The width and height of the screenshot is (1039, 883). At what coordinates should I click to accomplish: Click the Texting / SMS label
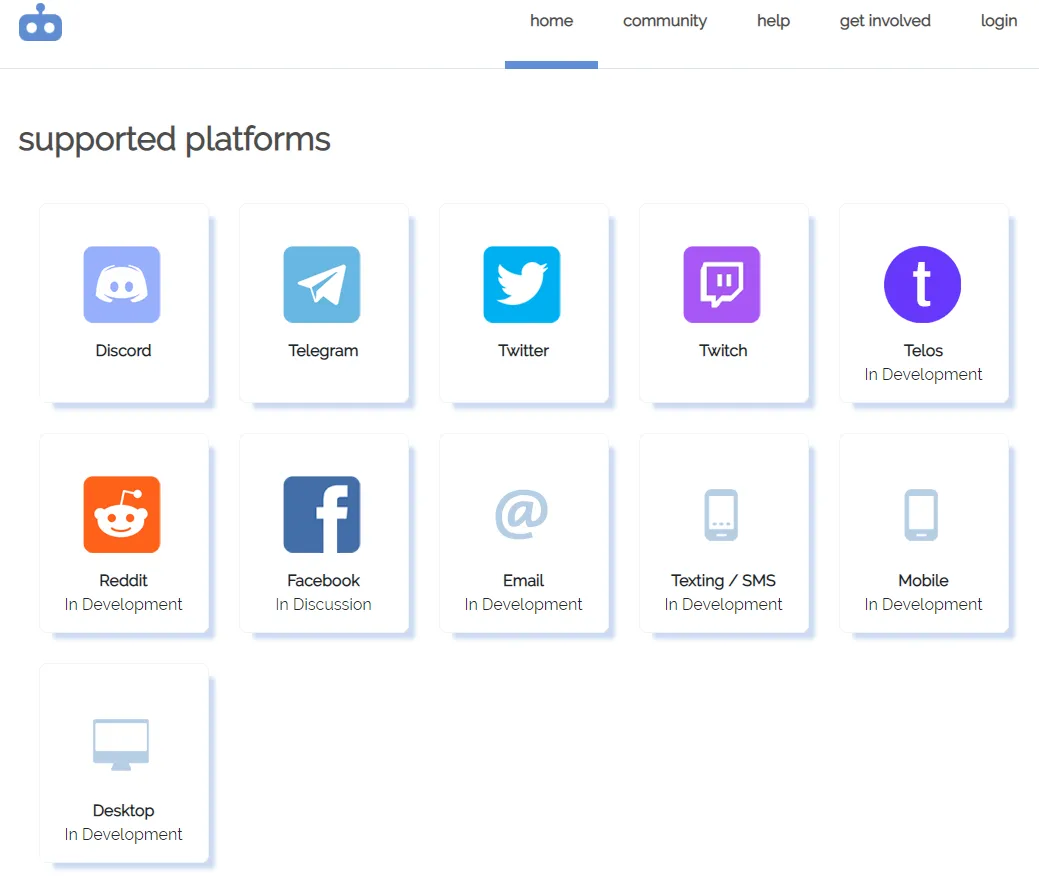(723, 581)
